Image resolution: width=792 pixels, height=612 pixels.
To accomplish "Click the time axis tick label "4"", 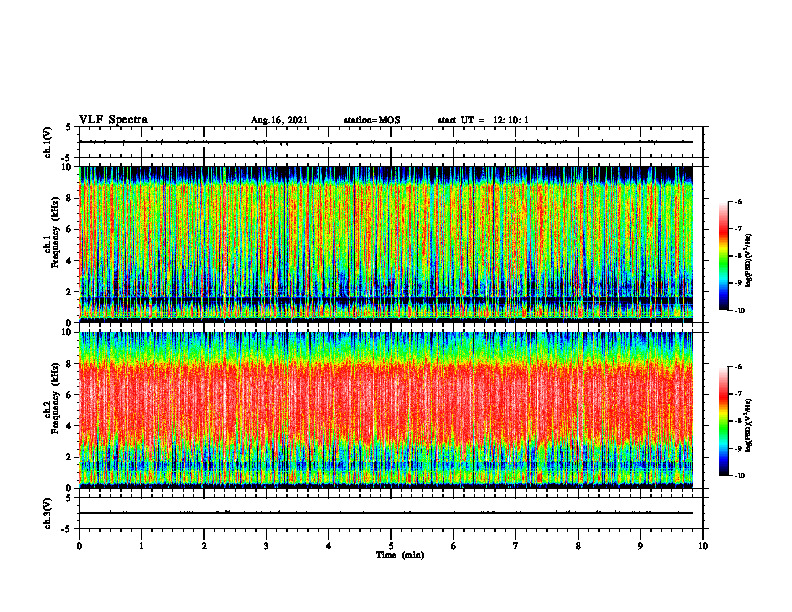I will tap(329, 546).
